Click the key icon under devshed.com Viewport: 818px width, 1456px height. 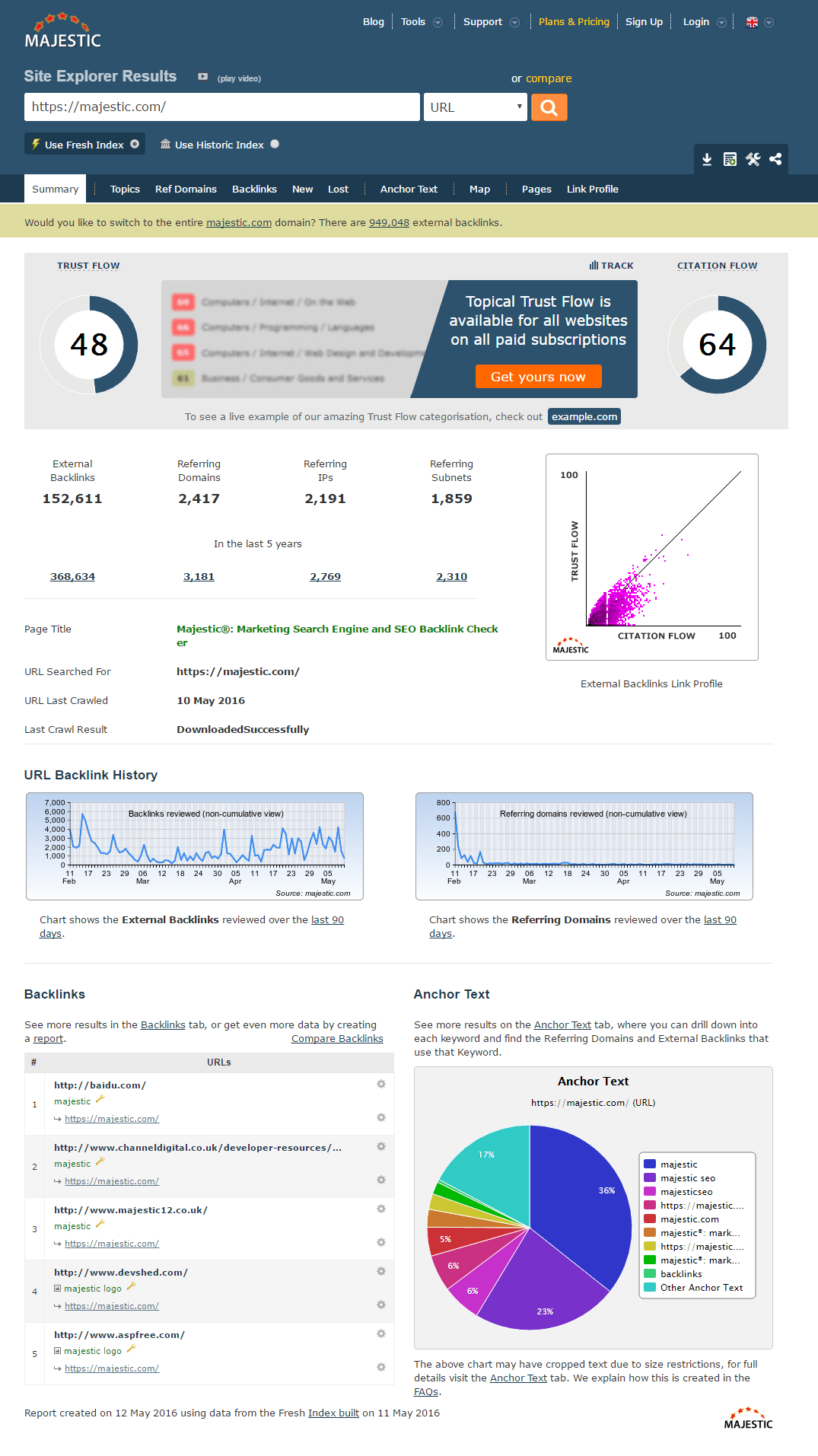131,1287
